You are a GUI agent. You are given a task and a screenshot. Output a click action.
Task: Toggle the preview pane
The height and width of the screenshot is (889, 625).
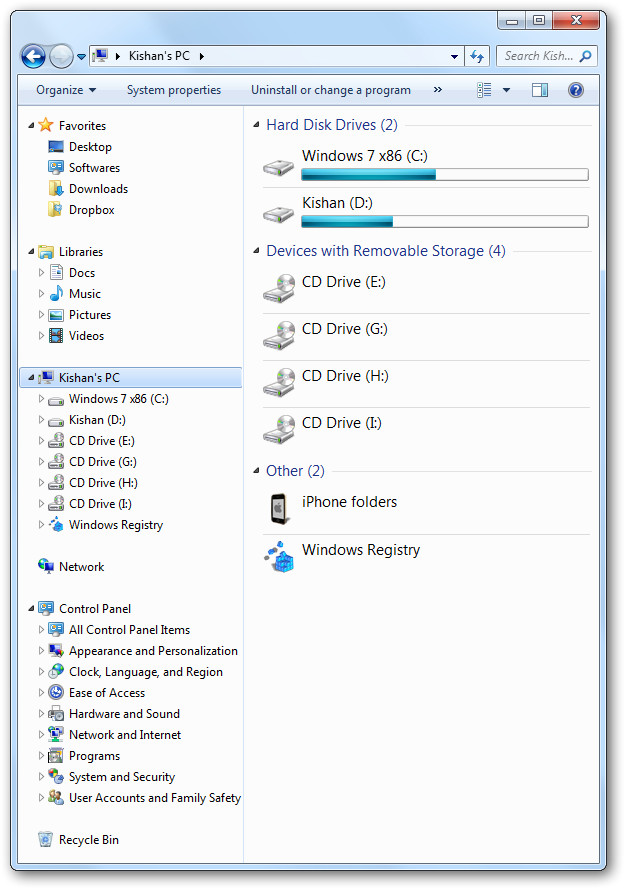539,90
